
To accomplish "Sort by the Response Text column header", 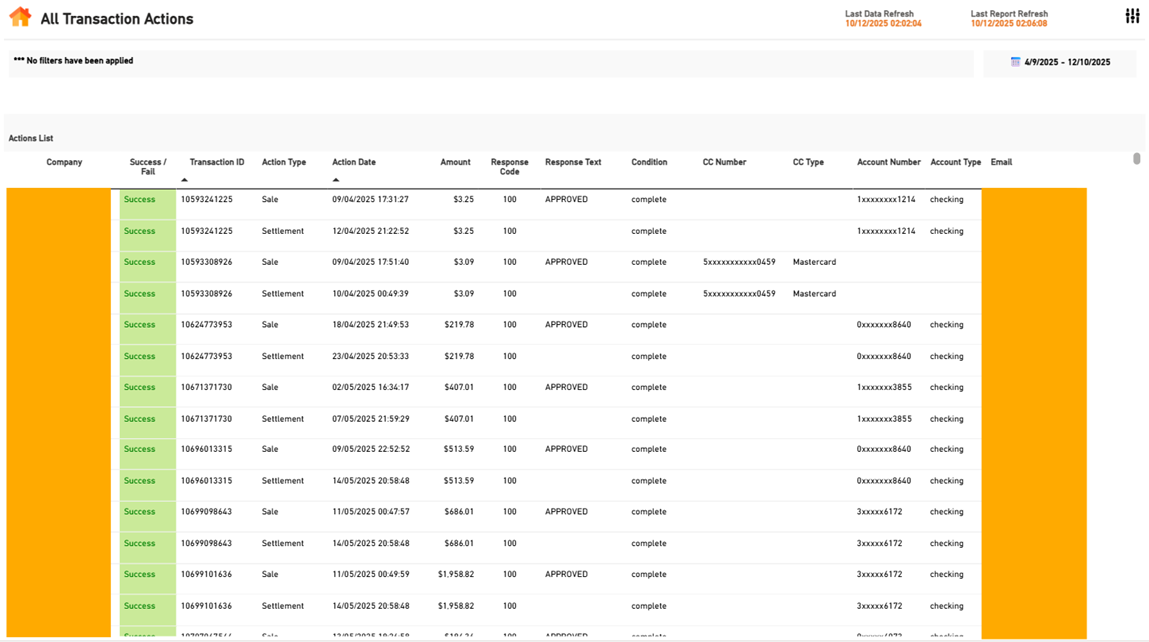I will (x=573, y=163).
